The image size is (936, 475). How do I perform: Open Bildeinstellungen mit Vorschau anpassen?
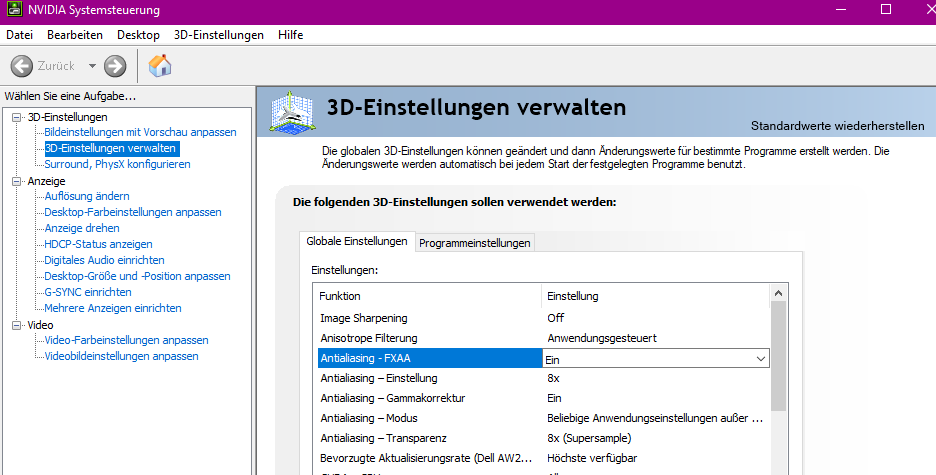pyautogui.click(x=140, y=132)
